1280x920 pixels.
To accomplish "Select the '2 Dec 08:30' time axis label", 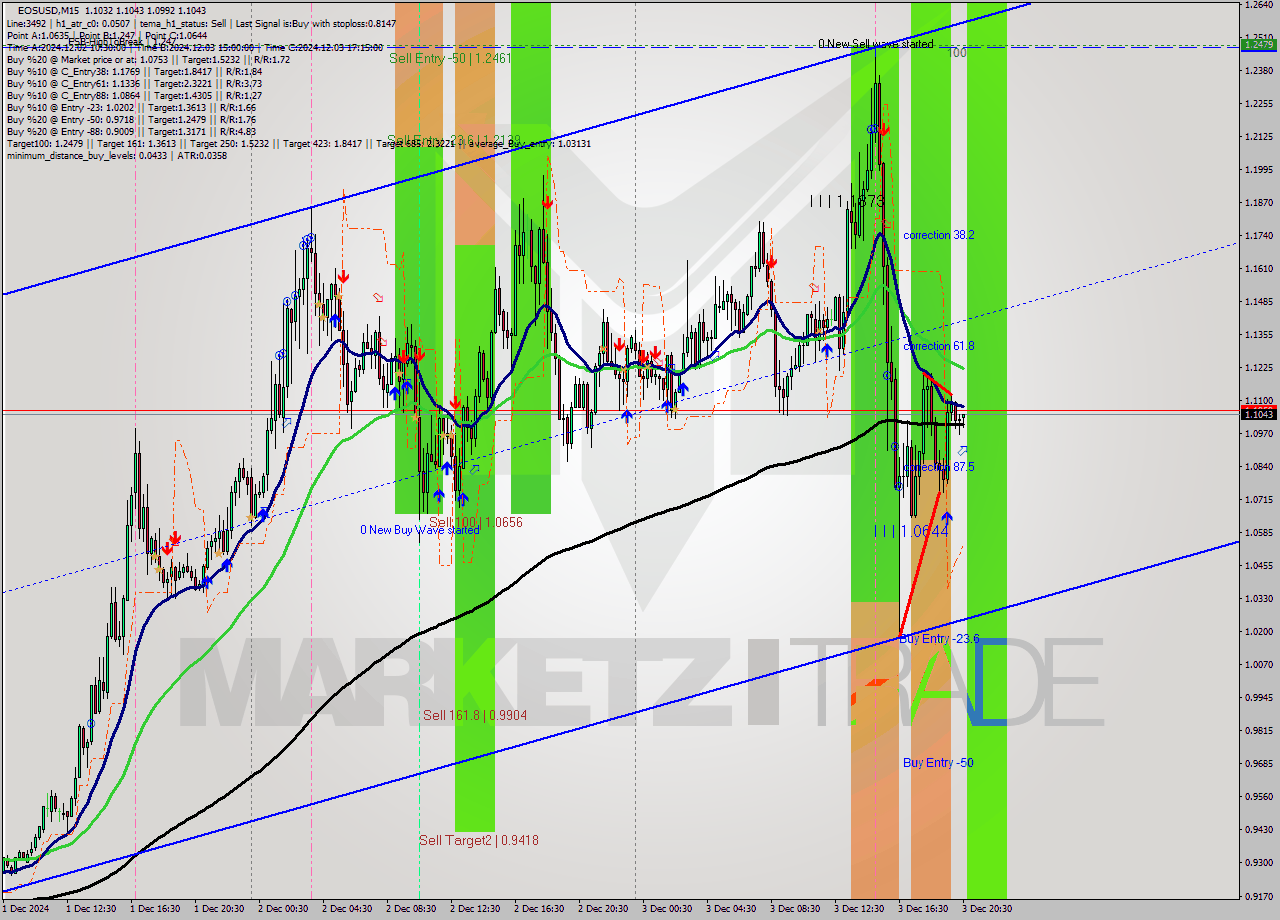I will tap(411, 909).
